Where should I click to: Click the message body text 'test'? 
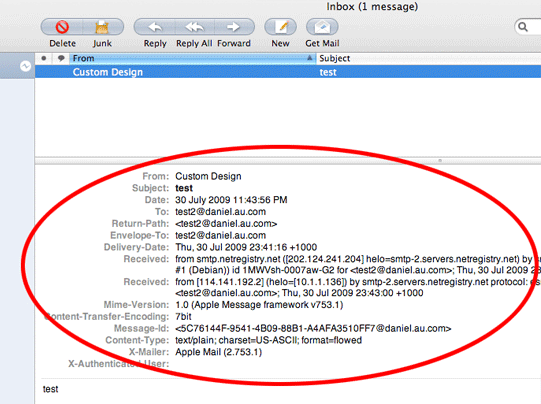tap(50, 389)
